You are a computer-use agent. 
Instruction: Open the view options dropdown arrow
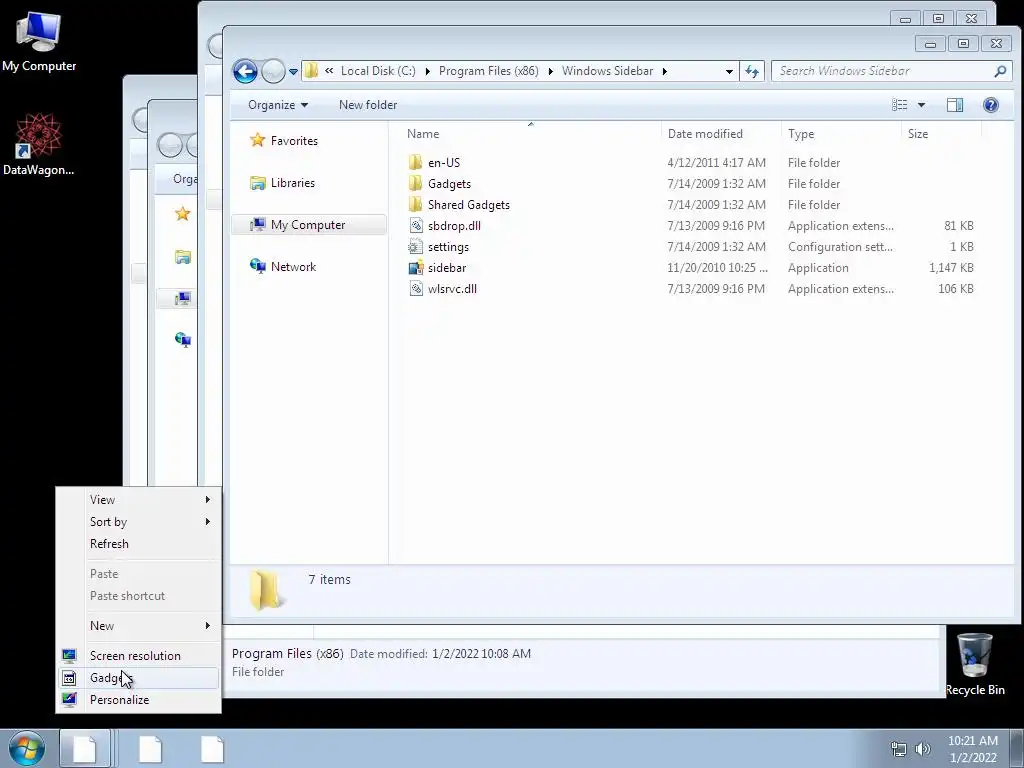coord(921,105)
